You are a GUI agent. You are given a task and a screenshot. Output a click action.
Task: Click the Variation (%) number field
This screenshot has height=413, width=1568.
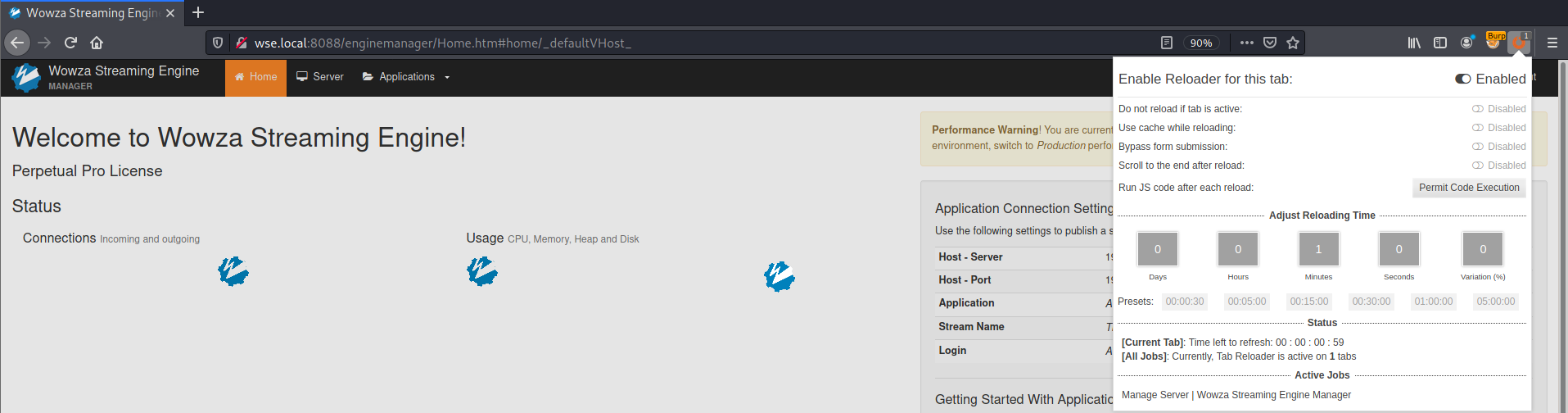(x=1483, y=249)
